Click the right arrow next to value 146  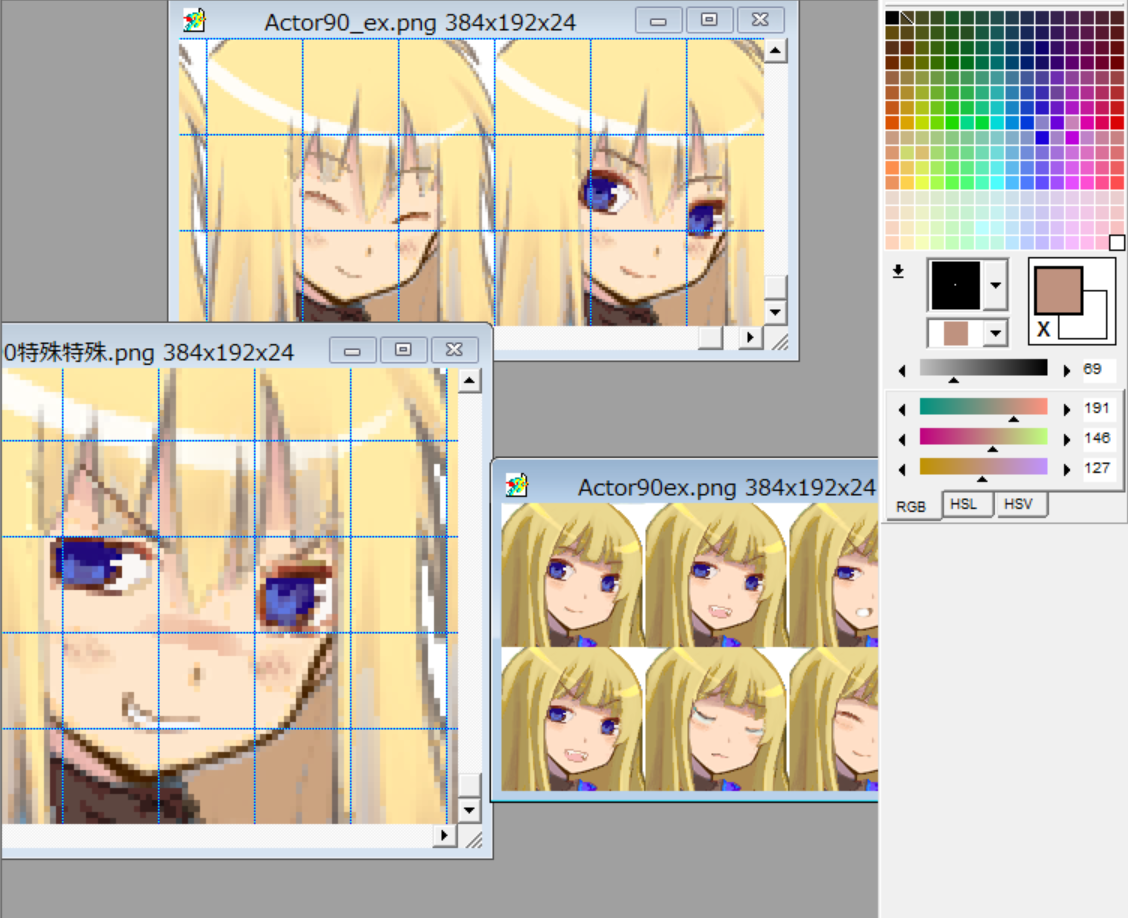(1066, 440)
